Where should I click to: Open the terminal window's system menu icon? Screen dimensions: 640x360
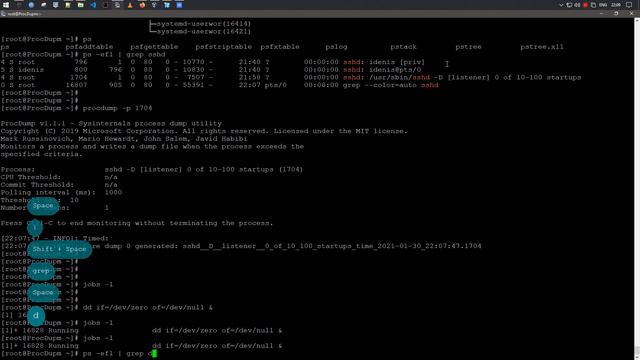(x=3, y=14)
